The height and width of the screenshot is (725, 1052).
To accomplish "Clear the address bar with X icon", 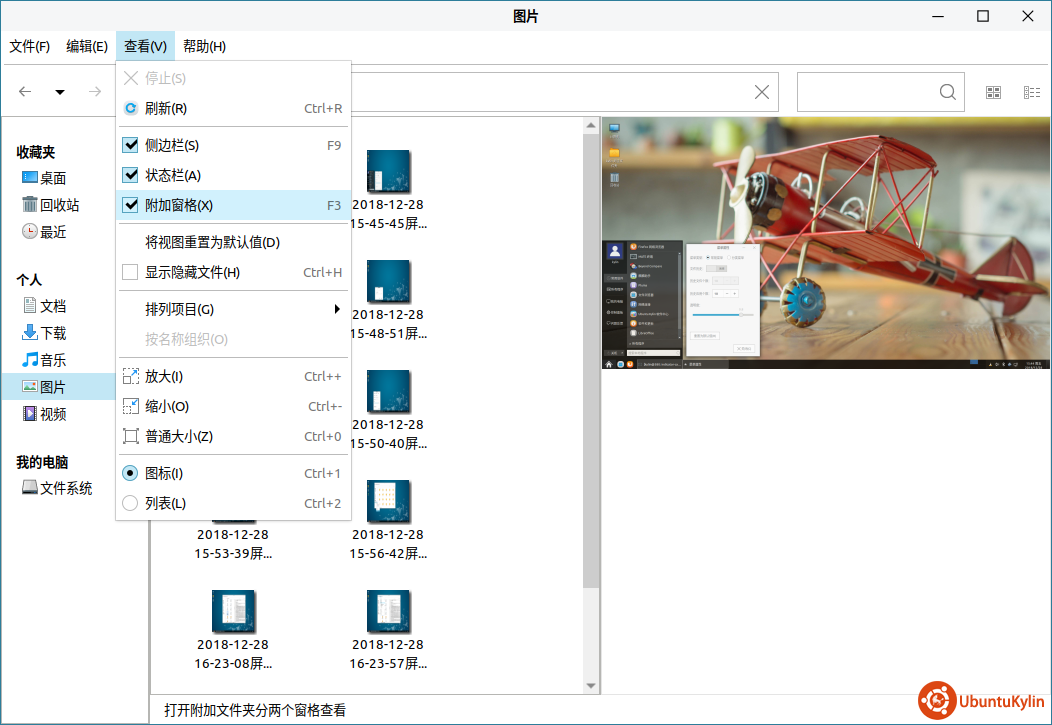I will pyautogui.click(x=762, y=92).
